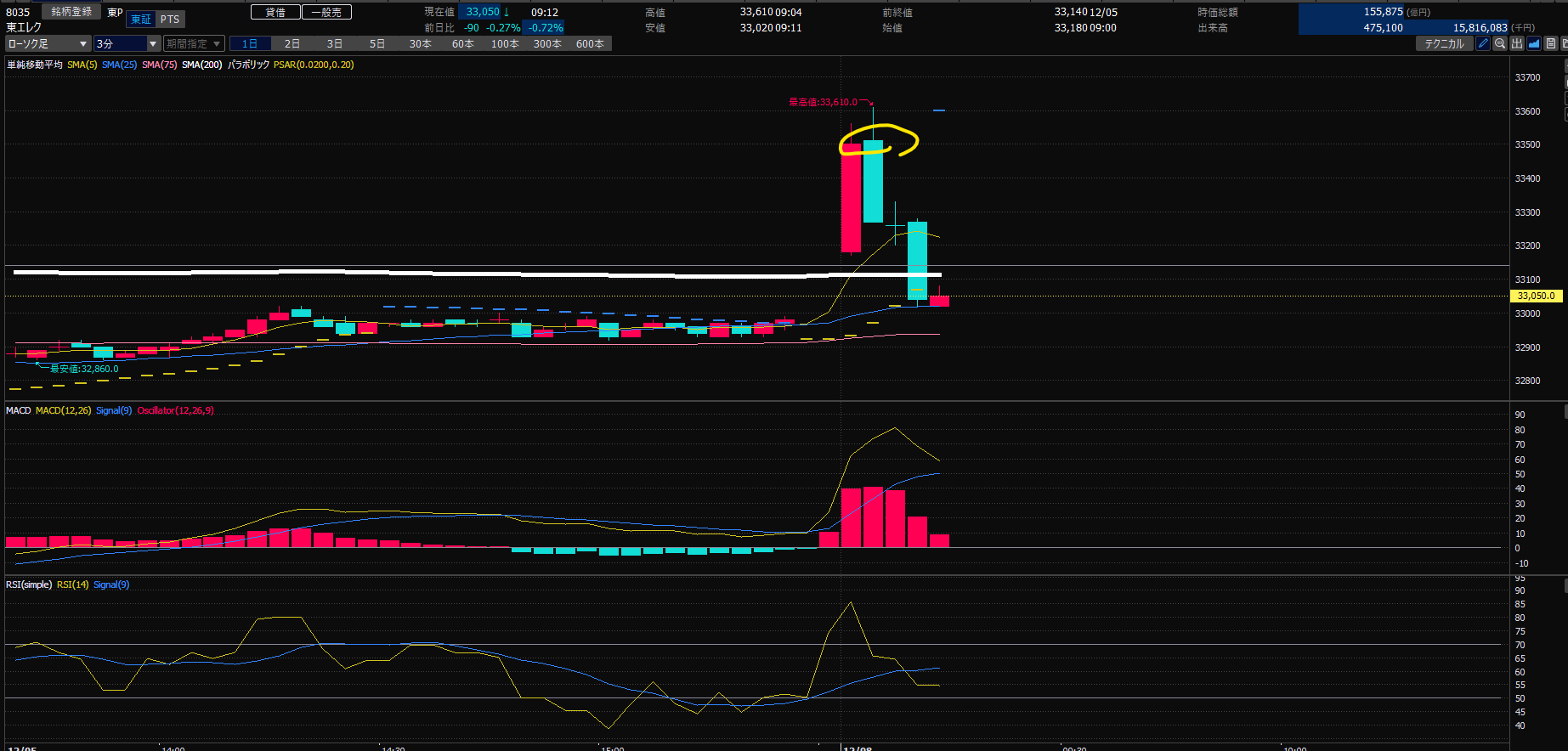Click the SMA(25) indicator label
Image resolution: width=1568 pixels, height=751 pixels.
[119, 65]
